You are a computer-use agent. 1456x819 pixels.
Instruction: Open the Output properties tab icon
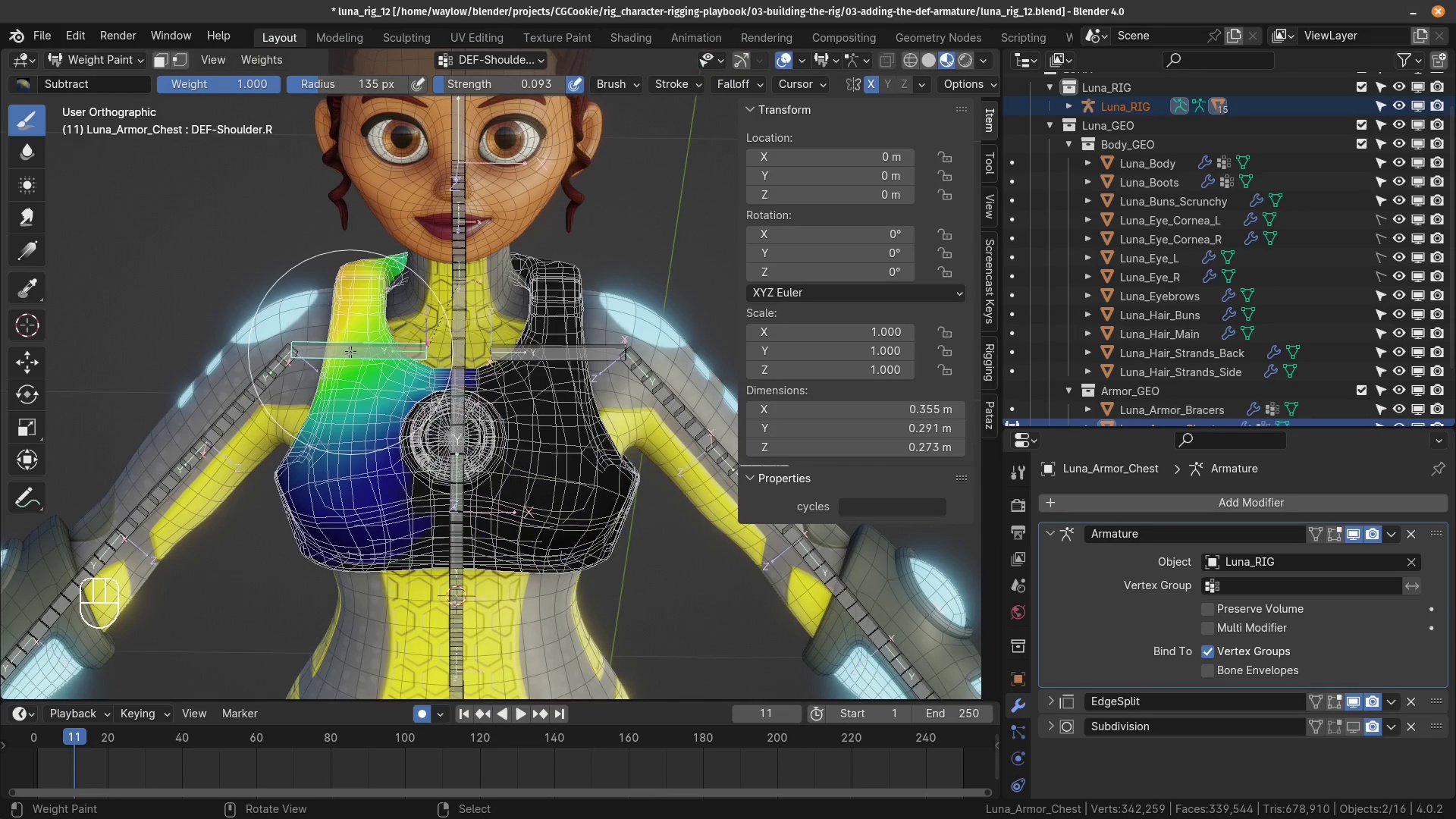(1018, 532)
